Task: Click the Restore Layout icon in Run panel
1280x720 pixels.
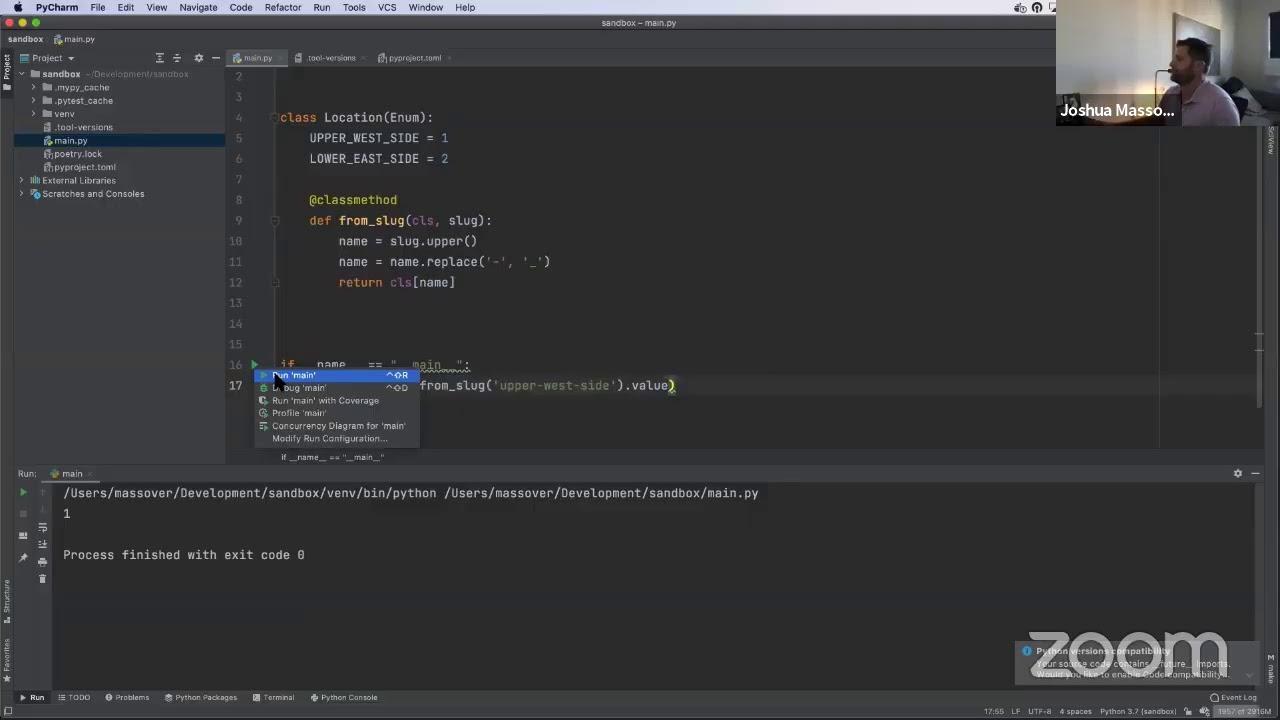Action: tap(23, 535)
